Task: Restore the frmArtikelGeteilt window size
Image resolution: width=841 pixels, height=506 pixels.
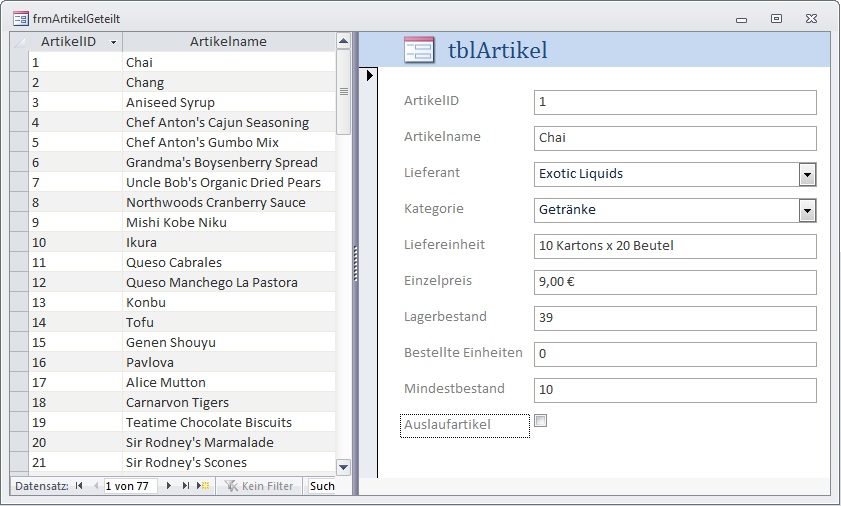Action: click(x=776, y=19)
